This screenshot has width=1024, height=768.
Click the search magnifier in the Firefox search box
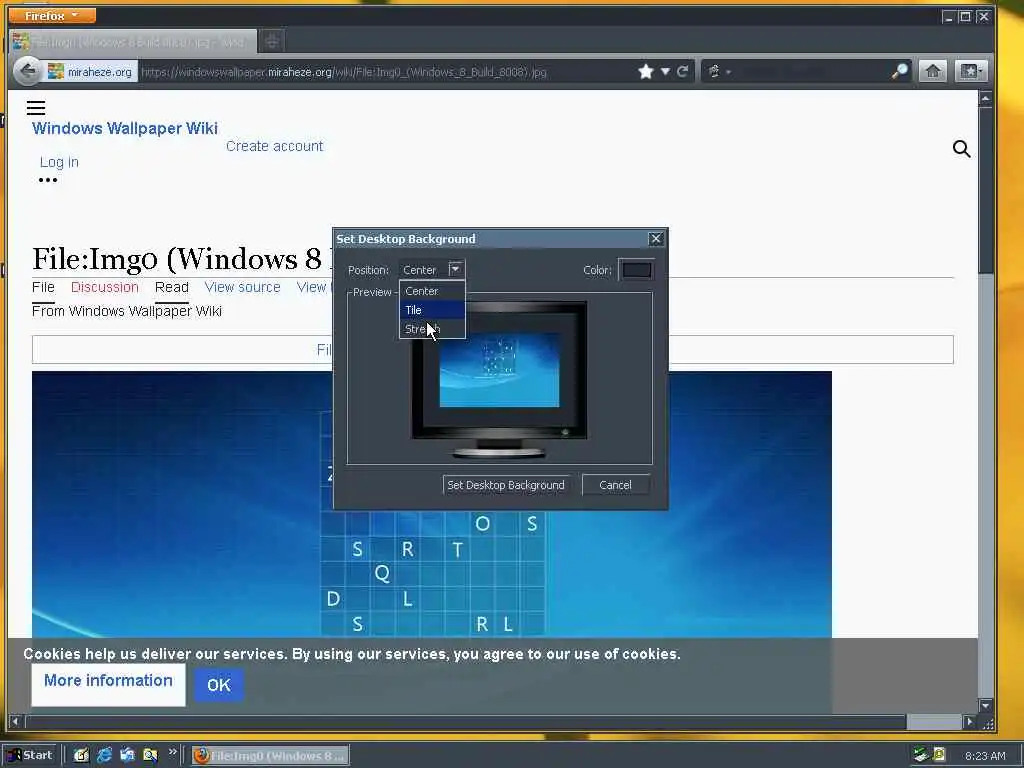(900, 71)
